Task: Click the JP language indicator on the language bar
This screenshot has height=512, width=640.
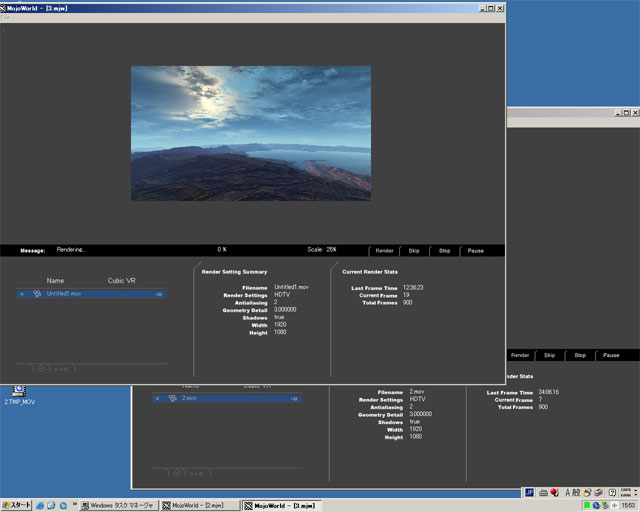Action: 529,492
